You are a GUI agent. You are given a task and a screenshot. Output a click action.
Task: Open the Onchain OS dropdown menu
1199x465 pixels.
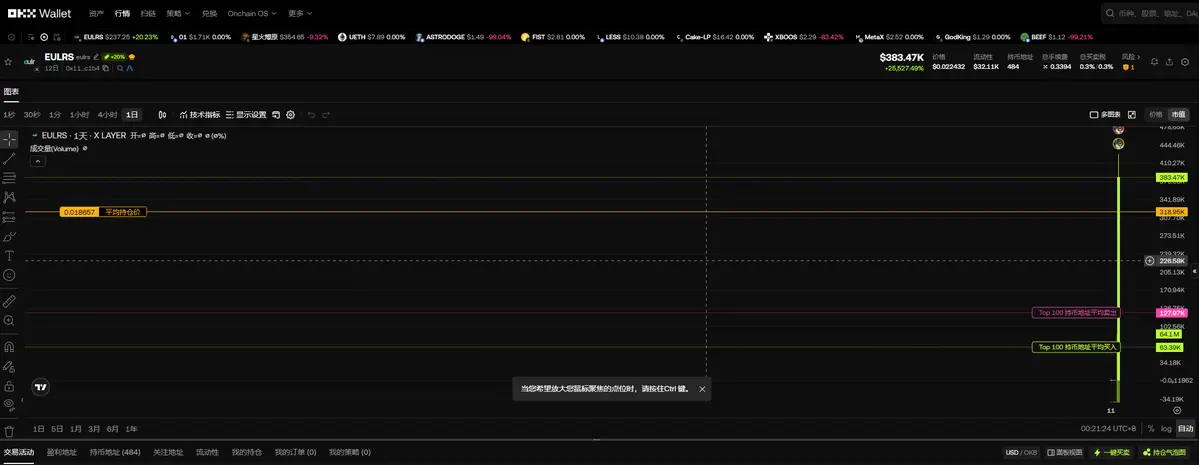point(253,13)
